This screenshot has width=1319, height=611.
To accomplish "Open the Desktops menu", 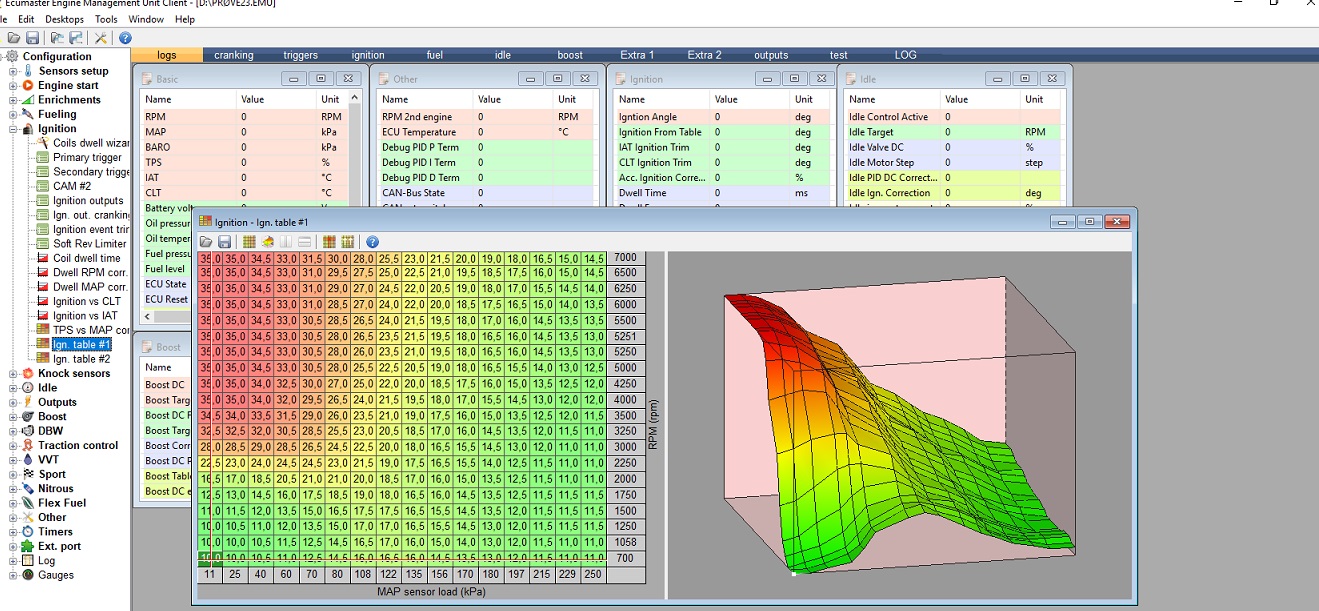I will [x=65, y=19].
